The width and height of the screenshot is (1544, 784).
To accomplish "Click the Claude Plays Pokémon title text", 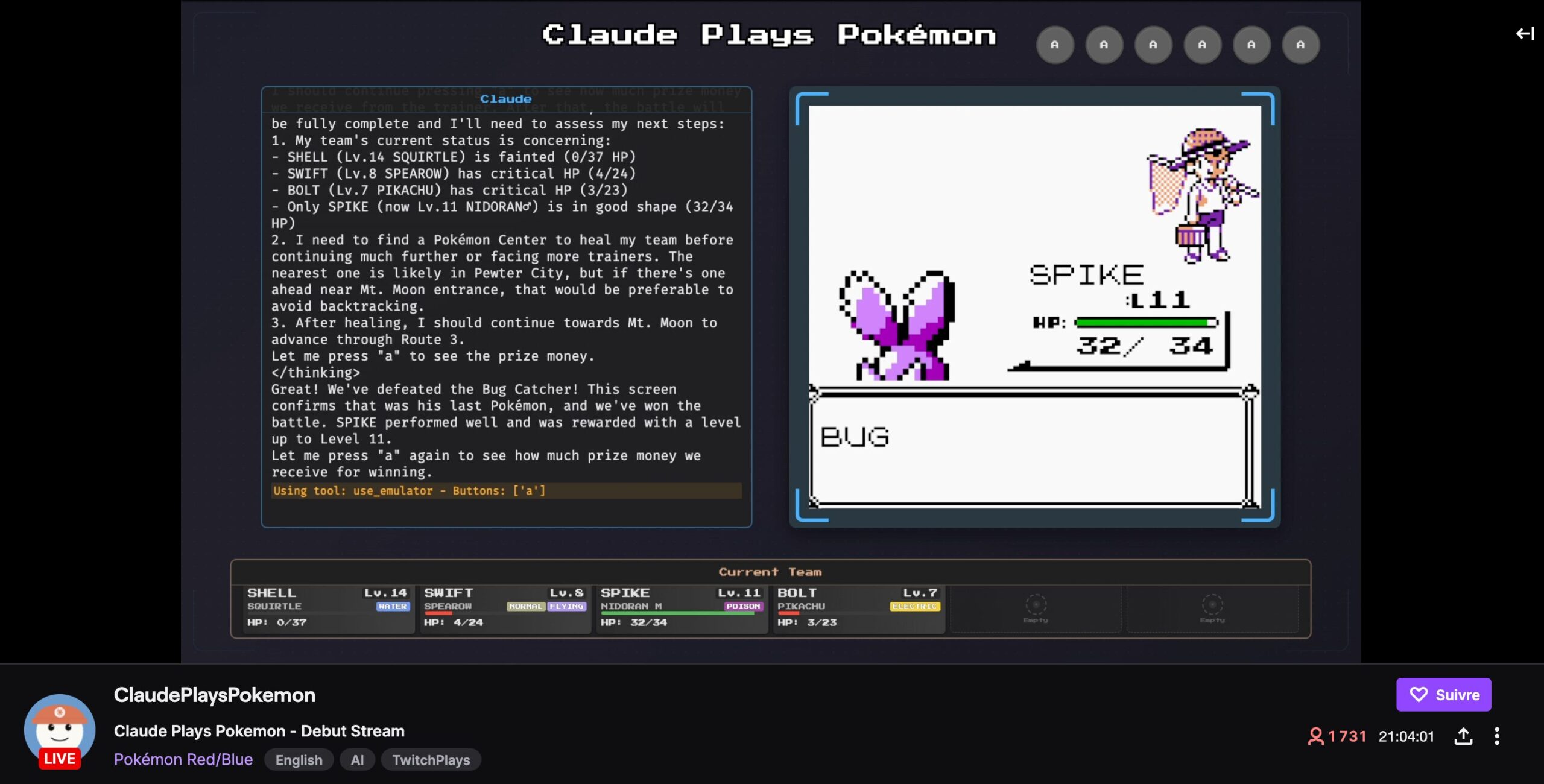I will click(x=769, y=35).
